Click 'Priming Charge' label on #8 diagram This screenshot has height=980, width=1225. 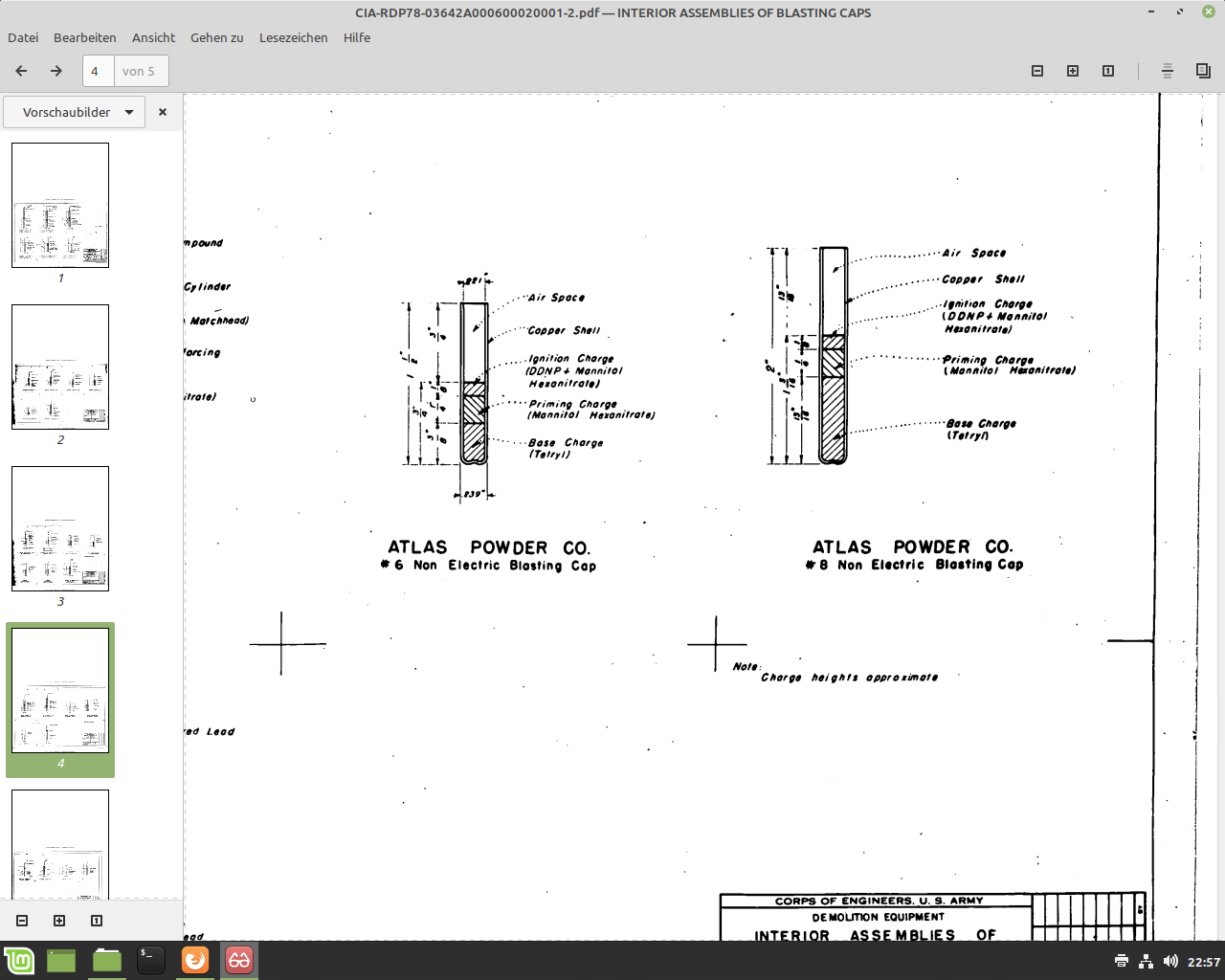[x=988, y=360]
